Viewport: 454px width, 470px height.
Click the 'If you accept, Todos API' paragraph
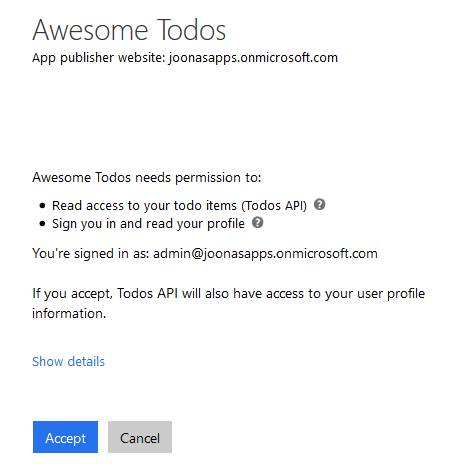coord(228,303)
